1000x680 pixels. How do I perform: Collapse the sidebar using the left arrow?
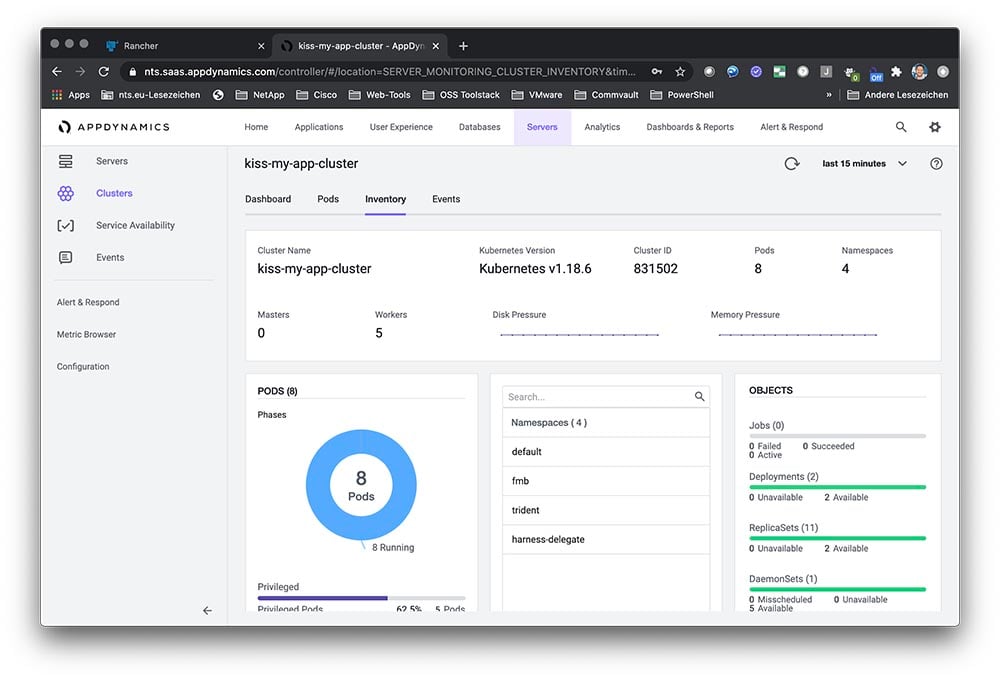pyautogui.click(x=207, y=610)
